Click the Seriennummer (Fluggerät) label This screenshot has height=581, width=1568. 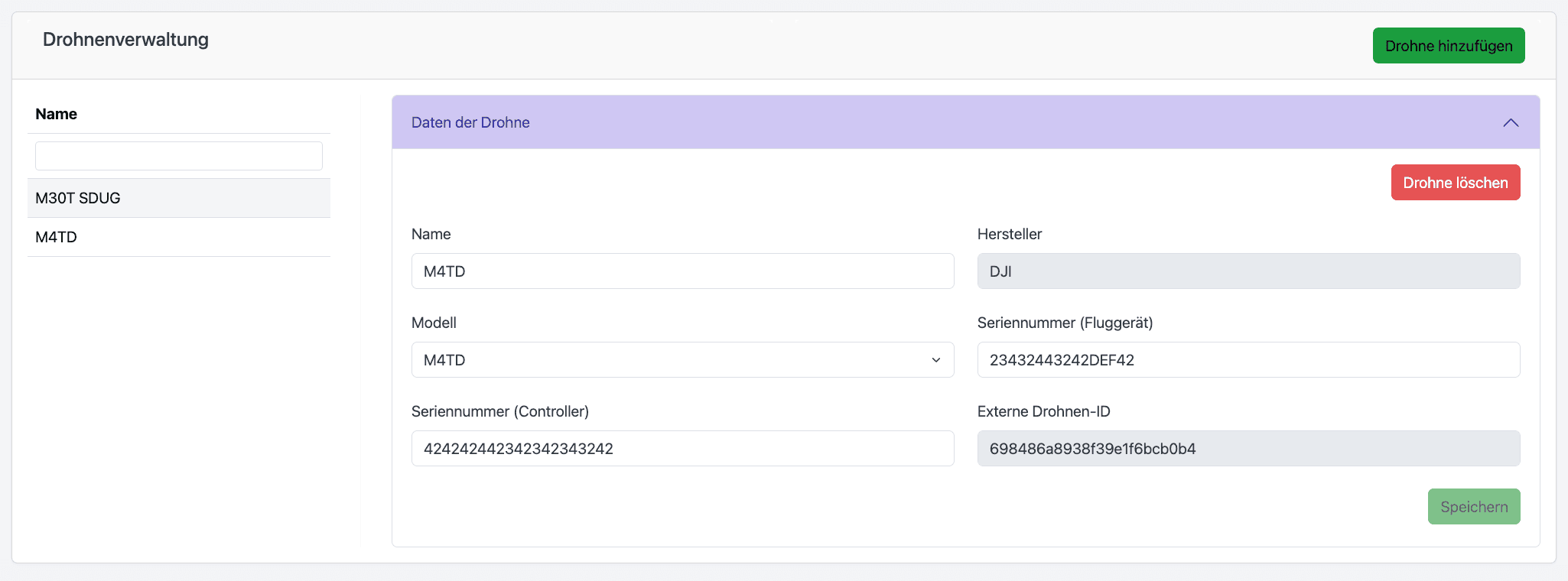tap(1065, 323)
